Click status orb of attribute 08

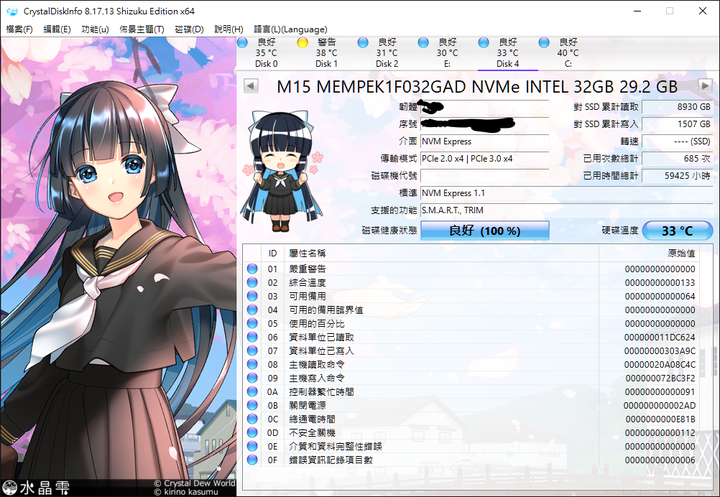coord(252,364)
